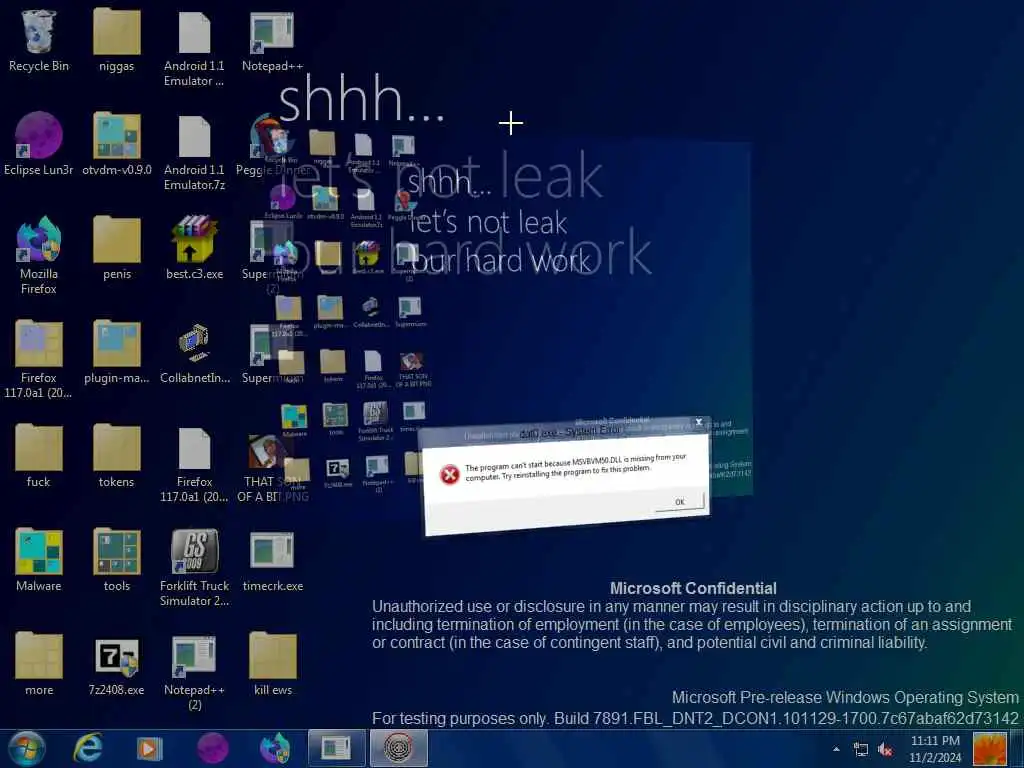Open the purple Eclipse Lun3r taskbar icon
This screenshot has width=1024, height=768.
coord(212,748)
